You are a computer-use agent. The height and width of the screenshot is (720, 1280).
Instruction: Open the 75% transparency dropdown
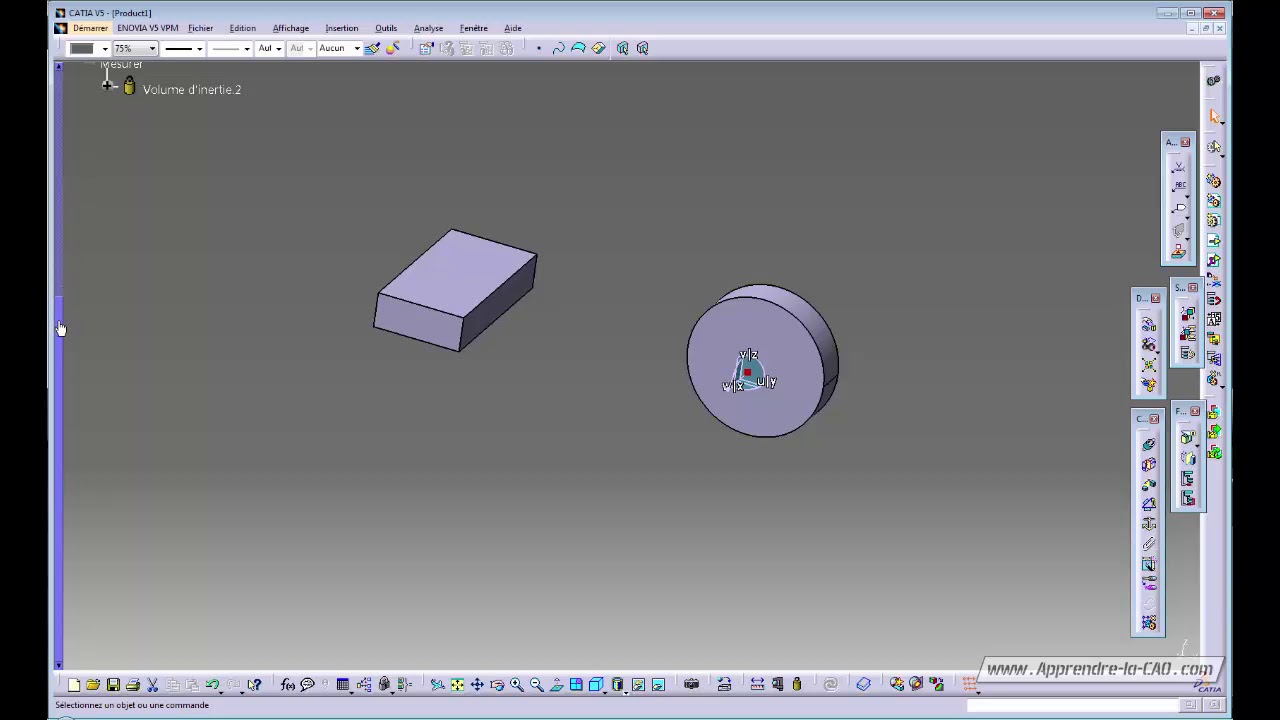tap(152, 48)
